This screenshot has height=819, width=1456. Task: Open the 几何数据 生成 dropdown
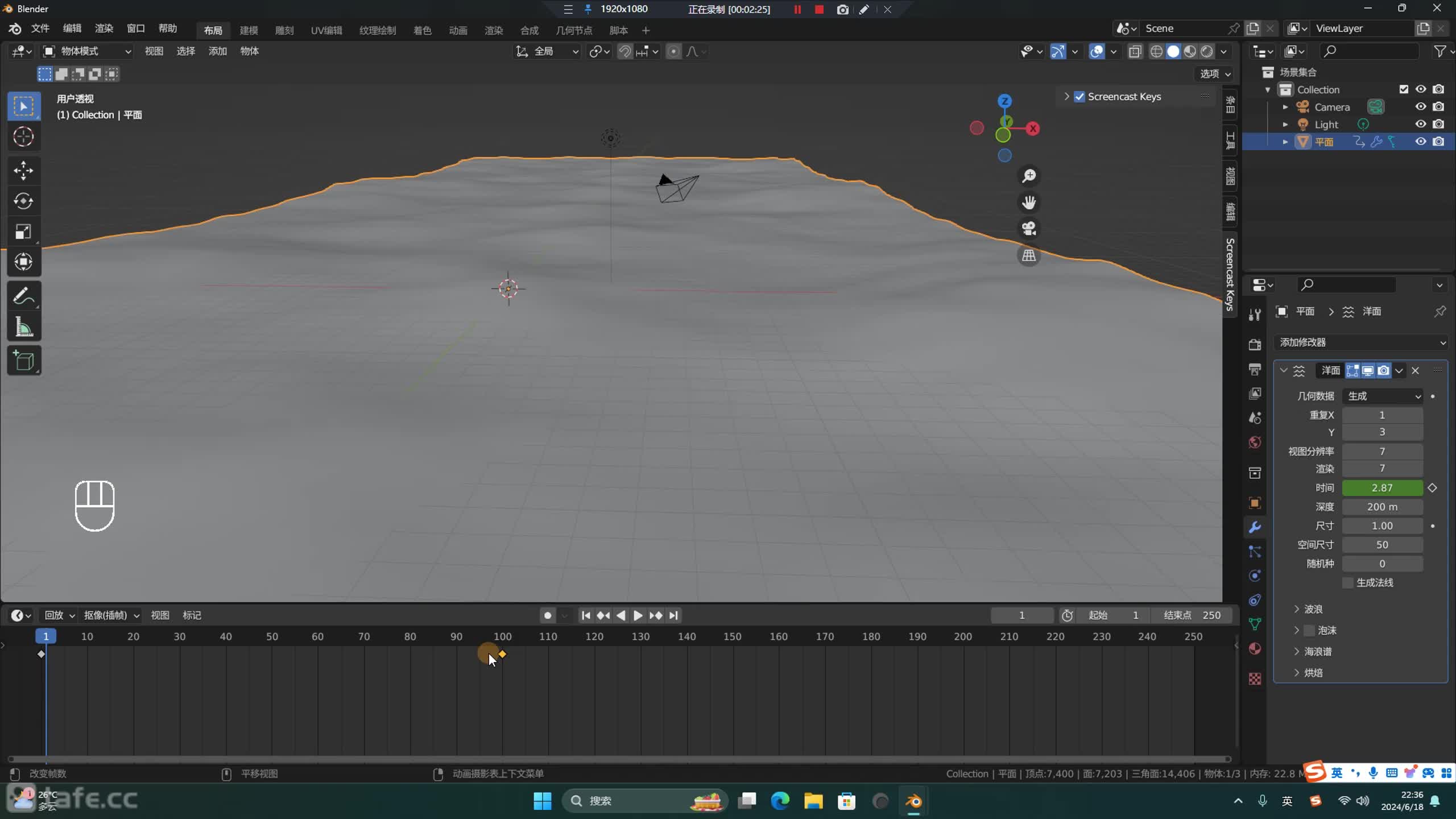(x=1383, y=396)
